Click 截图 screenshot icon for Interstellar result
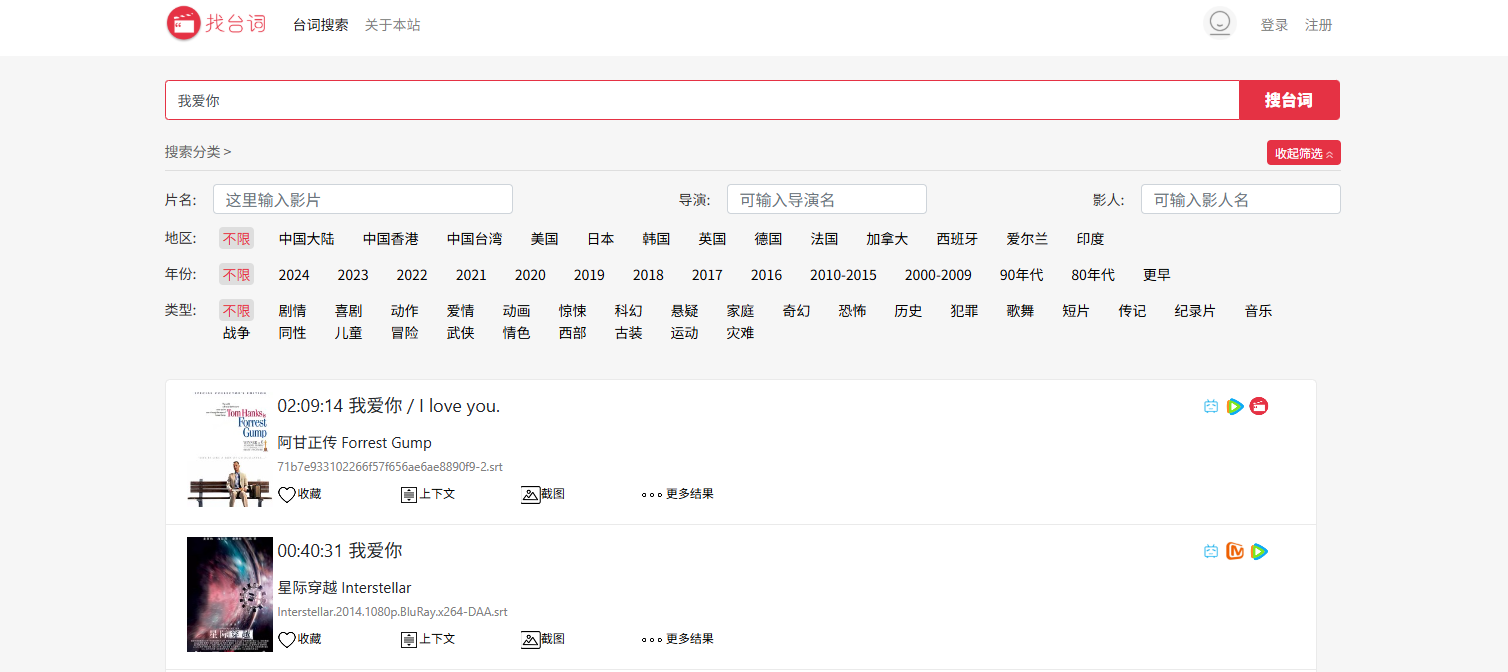 pos(531,639)
